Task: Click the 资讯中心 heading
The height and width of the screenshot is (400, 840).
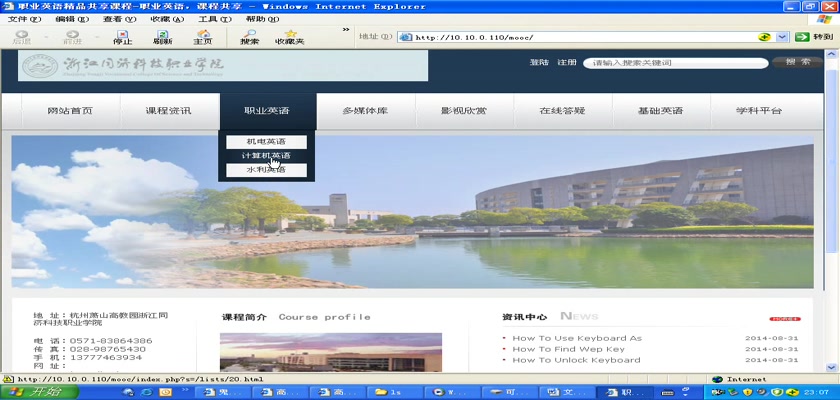Action: 524,317
